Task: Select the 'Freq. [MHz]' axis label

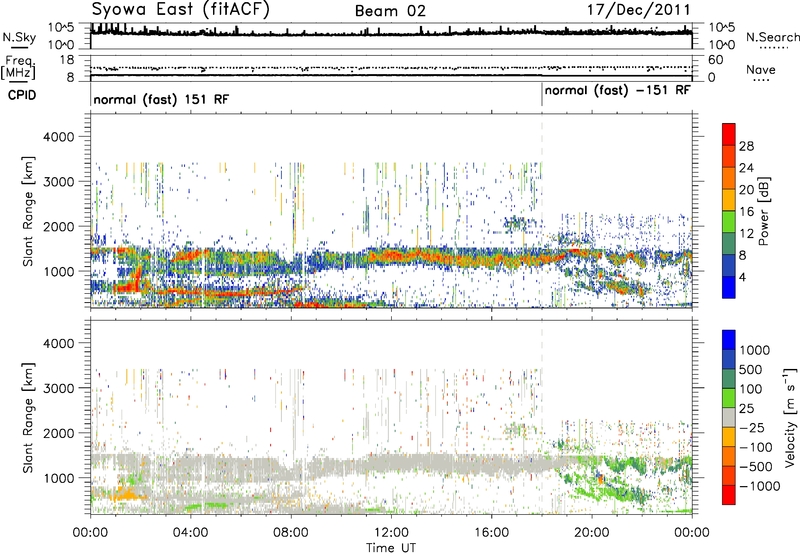Action: 18,68
